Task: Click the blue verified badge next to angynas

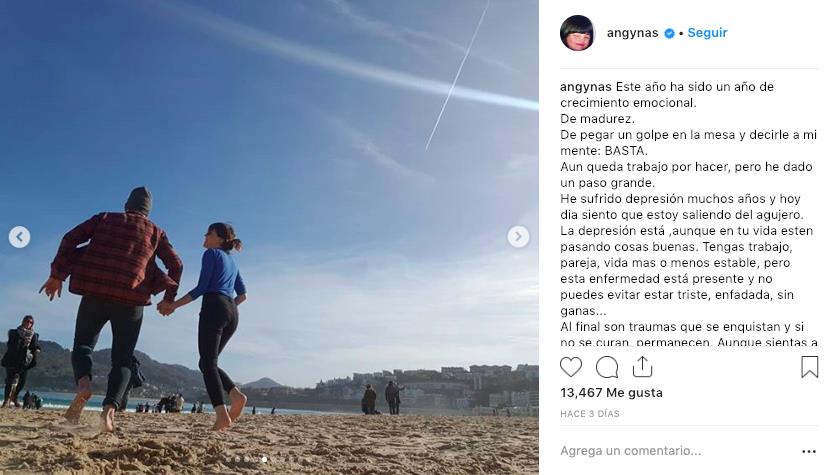Action: 669,33
